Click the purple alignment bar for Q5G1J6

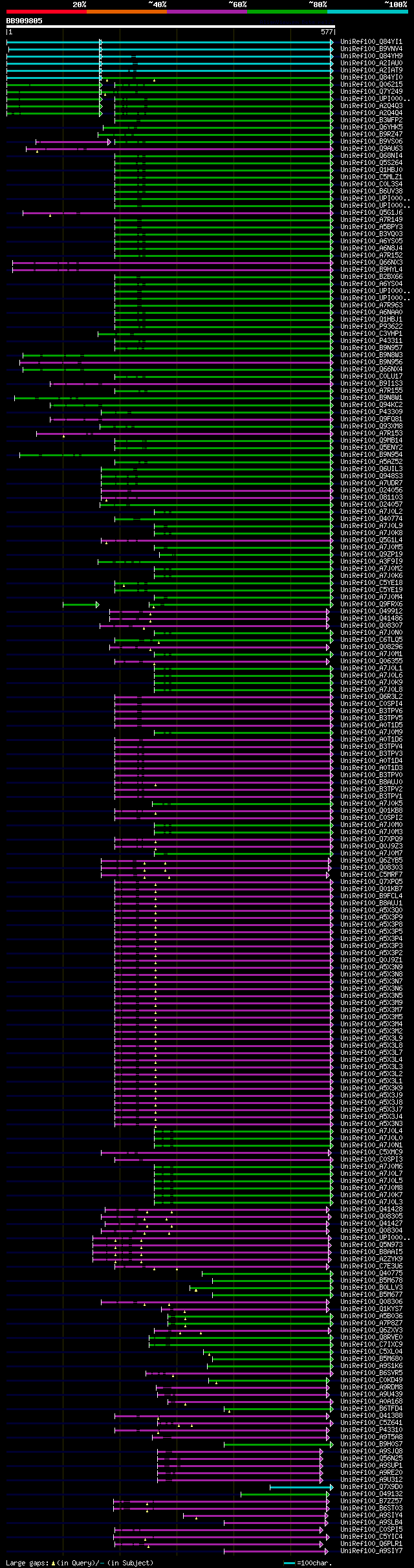(178, 212)
